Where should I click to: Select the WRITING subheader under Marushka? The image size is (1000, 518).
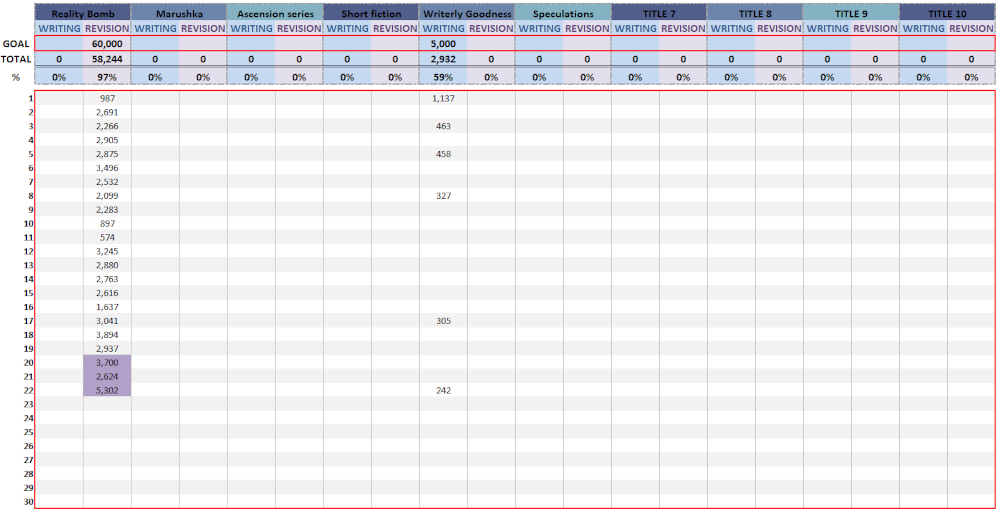pos(155,29)
